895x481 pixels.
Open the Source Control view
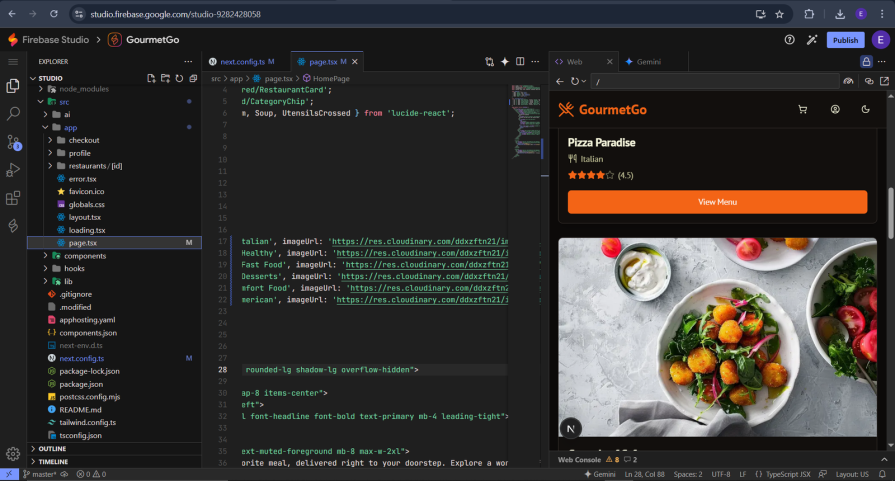(13, 142)
